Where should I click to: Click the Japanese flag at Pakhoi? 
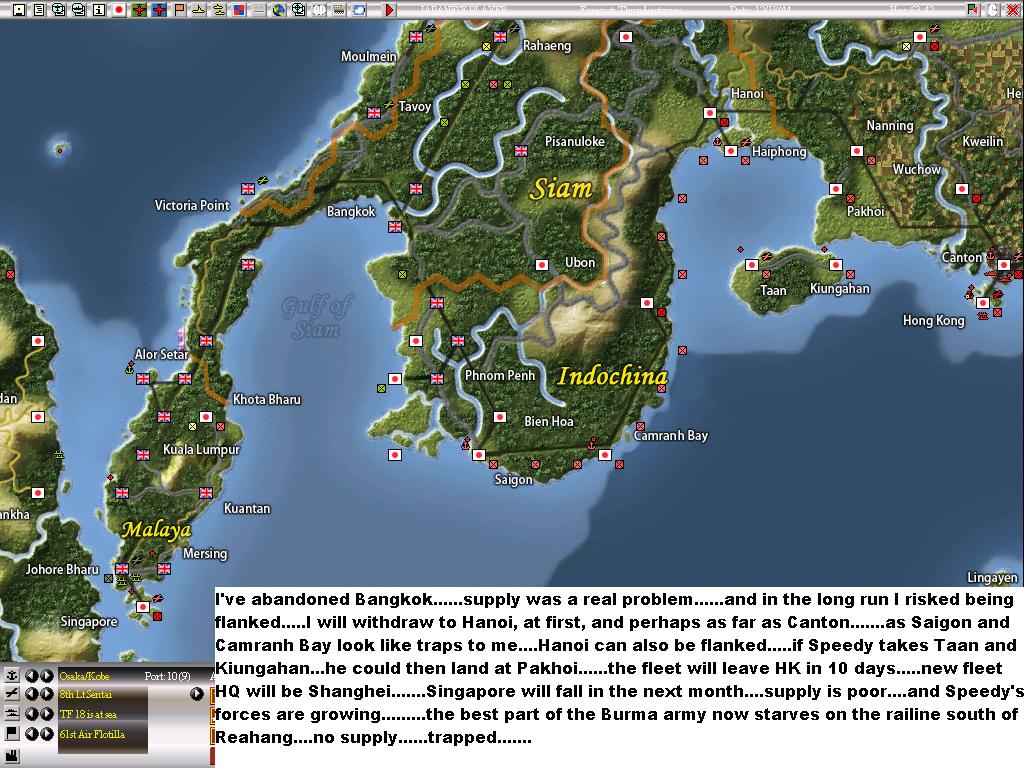coord(835,189)
